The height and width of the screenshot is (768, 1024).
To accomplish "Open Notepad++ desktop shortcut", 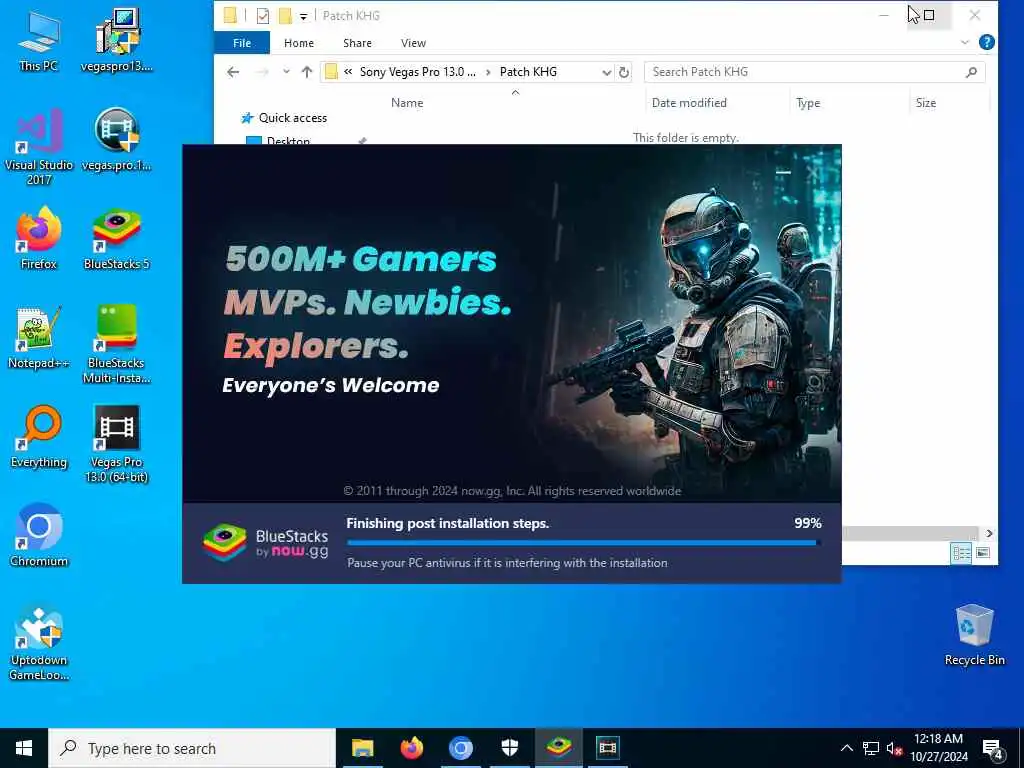I will [x=39, y=338].
